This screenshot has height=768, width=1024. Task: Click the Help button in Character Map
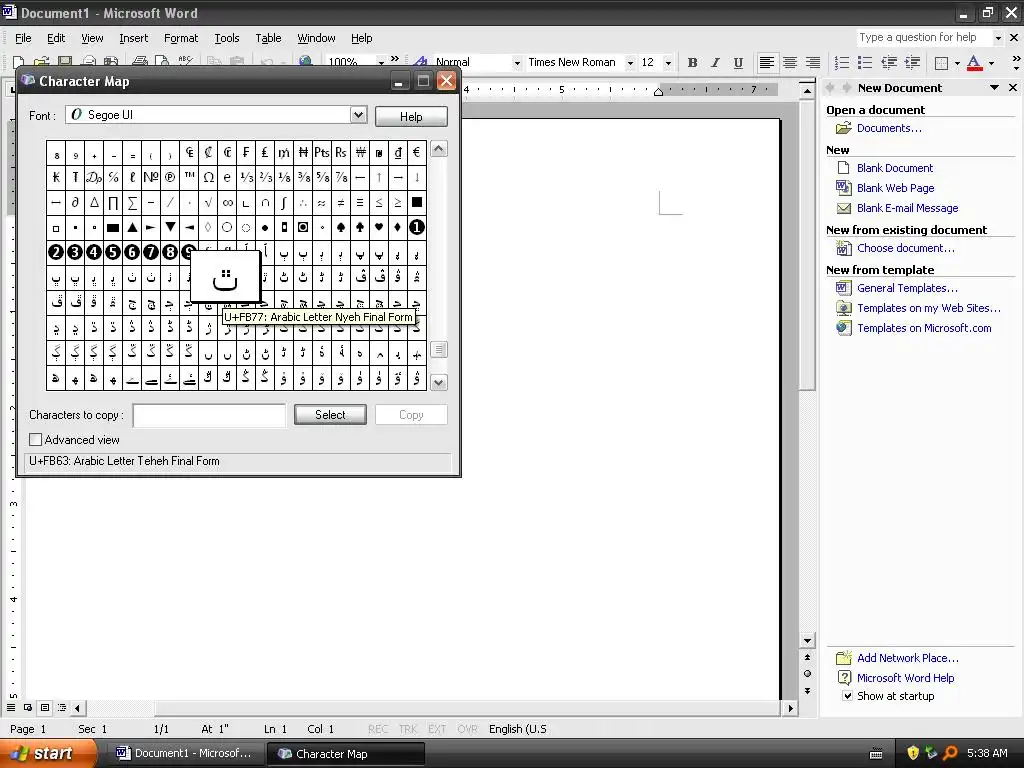click(x=411, y=116)
